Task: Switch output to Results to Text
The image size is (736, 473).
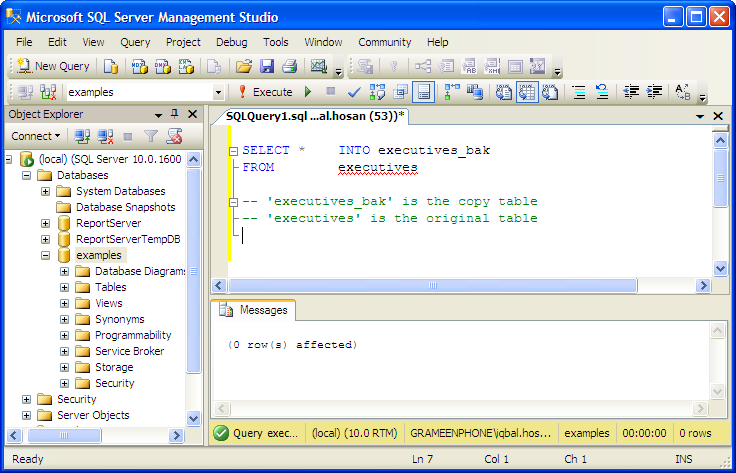Action: (504, 92)
